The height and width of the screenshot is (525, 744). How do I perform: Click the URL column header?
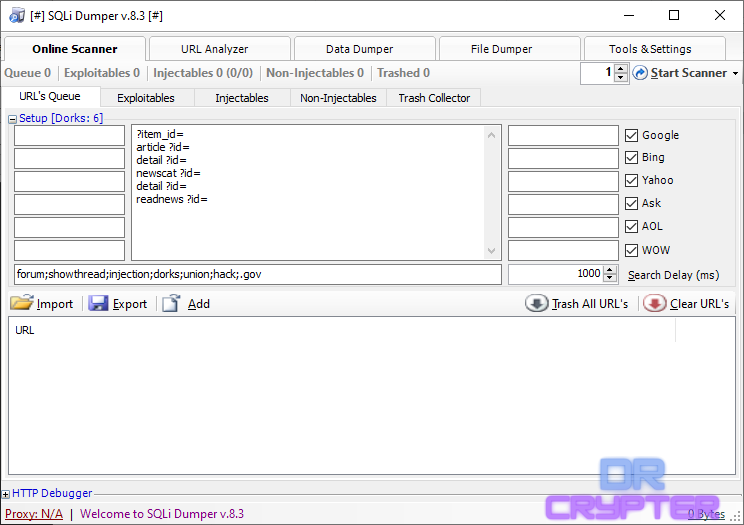(342, 330)
